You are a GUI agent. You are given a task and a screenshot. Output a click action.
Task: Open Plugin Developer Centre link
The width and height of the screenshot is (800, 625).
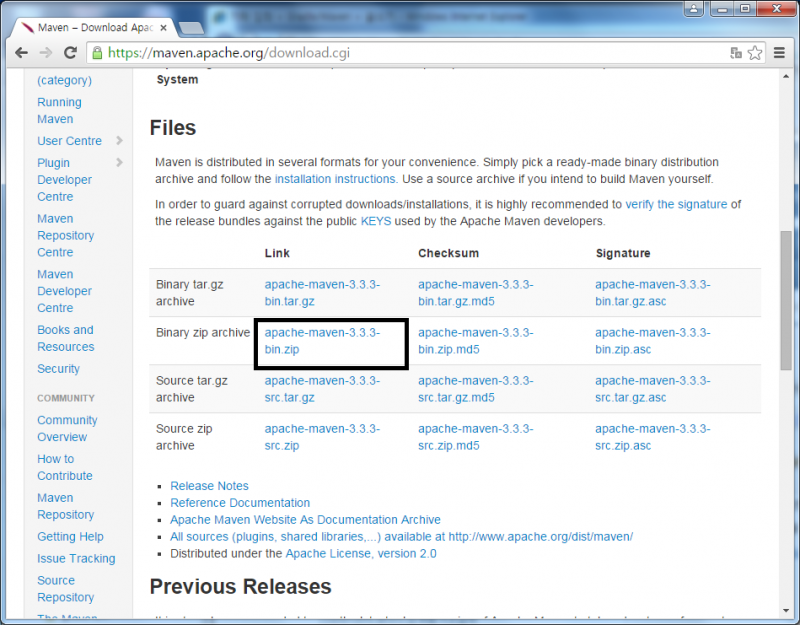point(64,180)
